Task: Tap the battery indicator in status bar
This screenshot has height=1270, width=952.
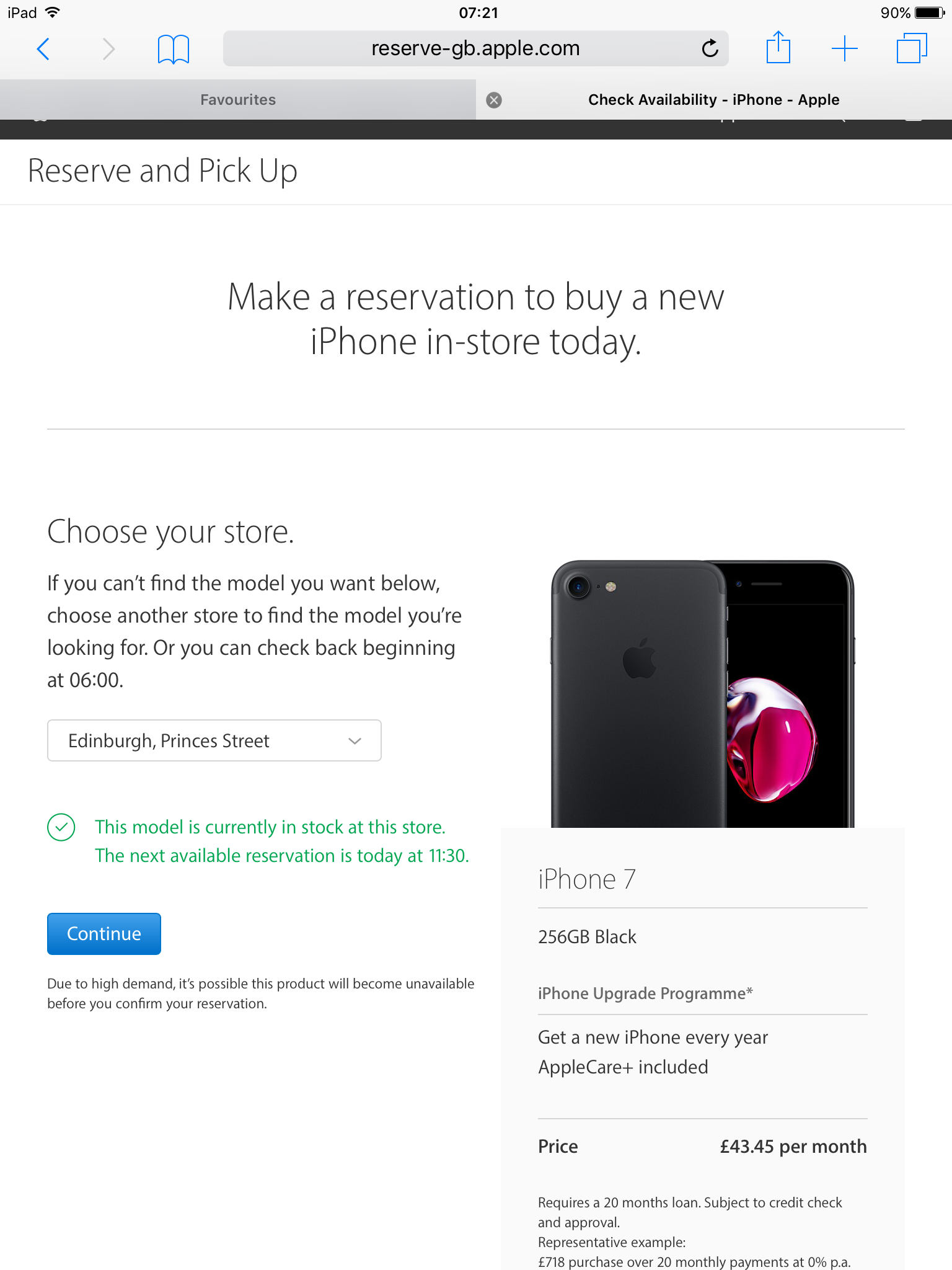Action: pyautogui.click(x=930, y=12)
